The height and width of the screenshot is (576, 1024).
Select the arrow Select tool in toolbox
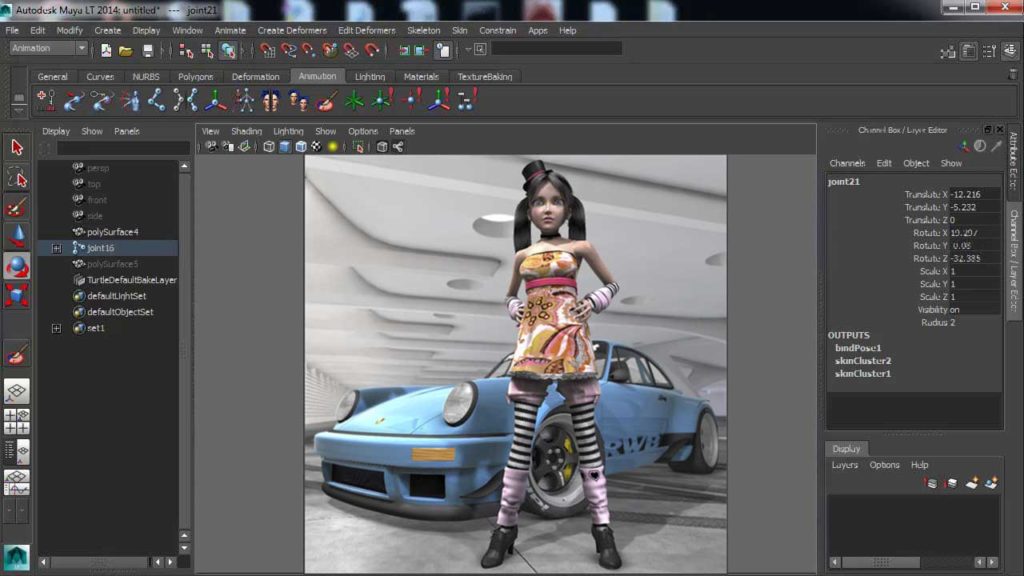[x=17, y=147]
